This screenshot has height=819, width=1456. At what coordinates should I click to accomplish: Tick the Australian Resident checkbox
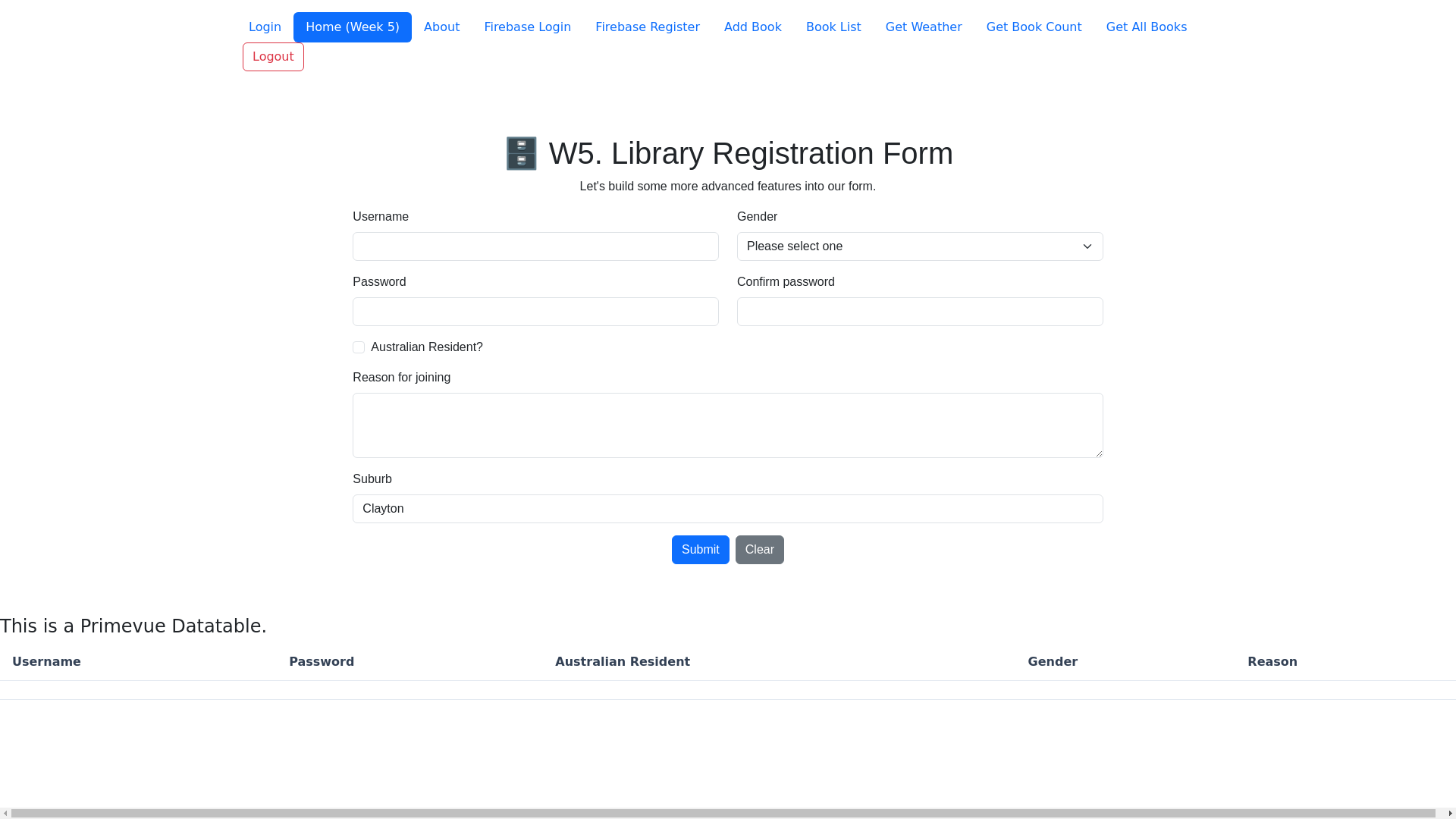point(359,347)
